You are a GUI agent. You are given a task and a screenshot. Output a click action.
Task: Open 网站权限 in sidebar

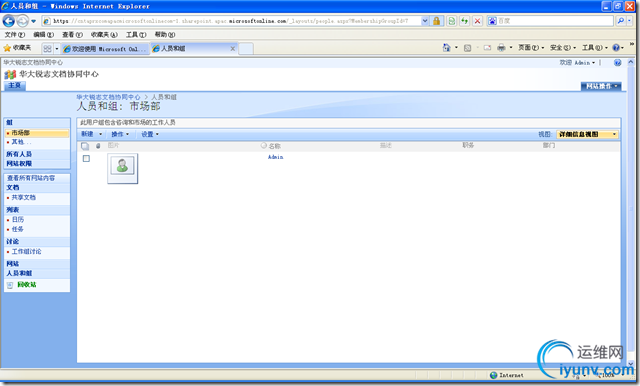pos(19,164)
